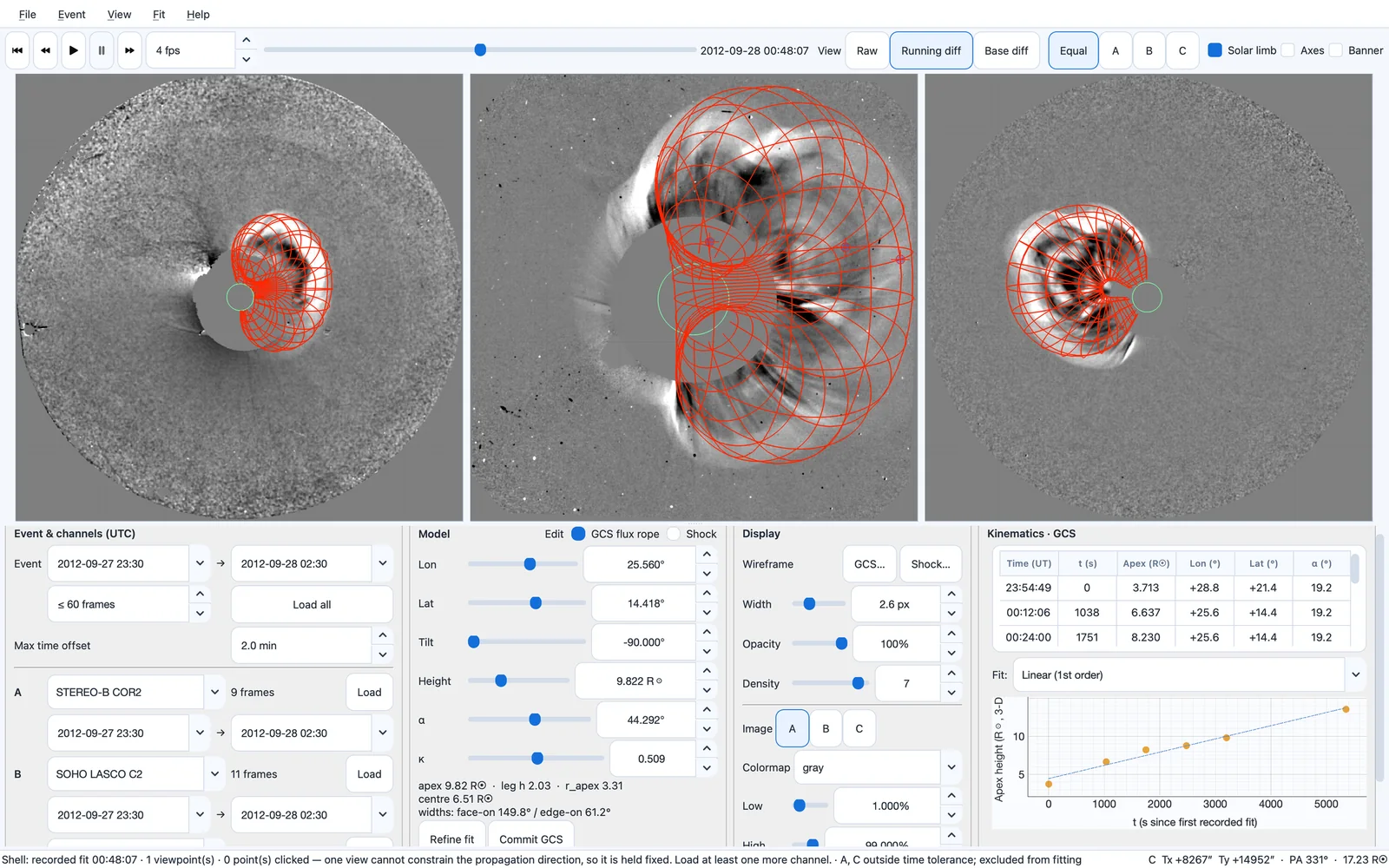Skip forward with the fast-forward icon

(x=129, y=50)
